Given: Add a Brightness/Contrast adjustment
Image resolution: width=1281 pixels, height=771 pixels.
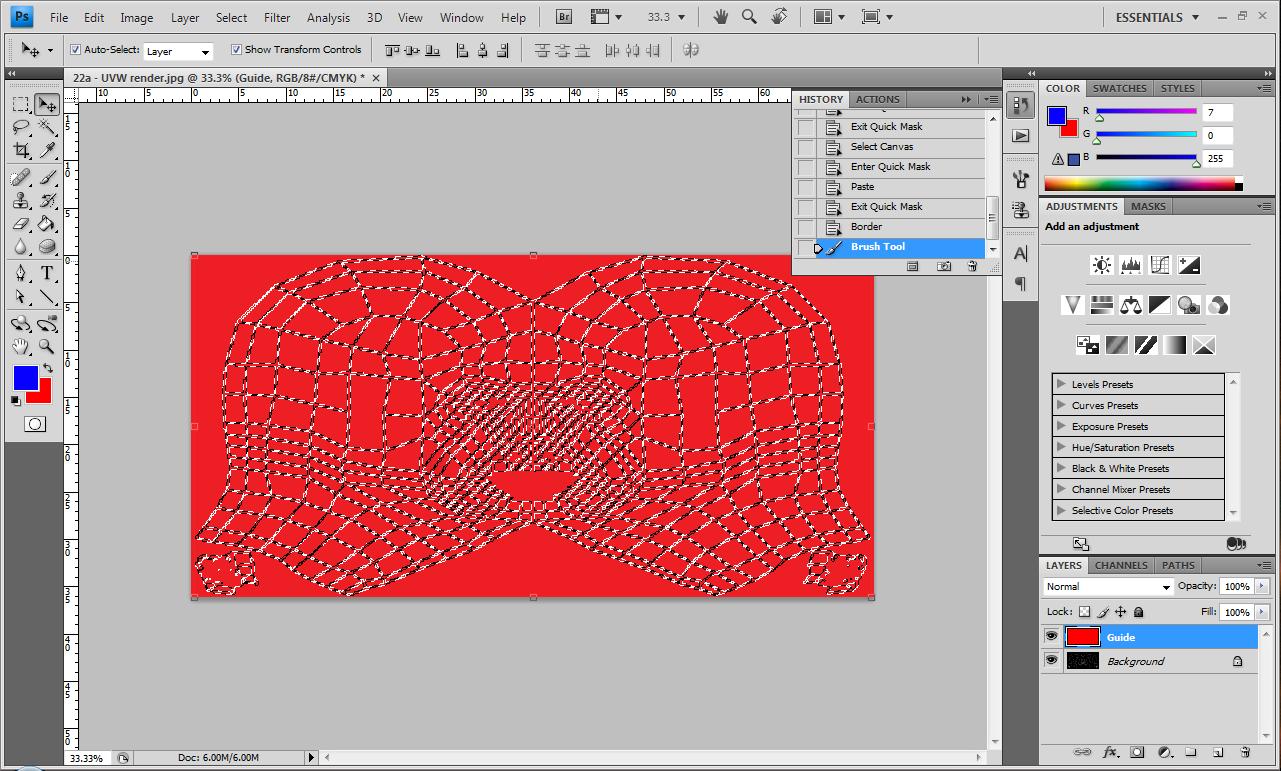Looking at the screenshot, I should [x=1102, y=265].
